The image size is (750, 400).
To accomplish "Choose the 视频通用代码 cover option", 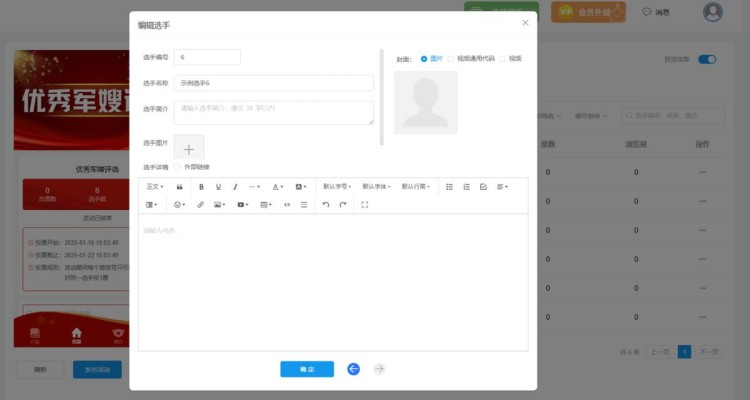I will tap(451, 59).
